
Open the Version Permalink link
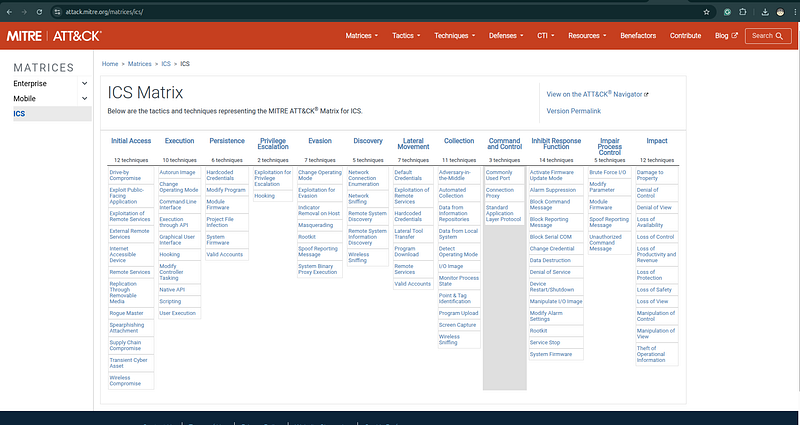tap(573, 111)
